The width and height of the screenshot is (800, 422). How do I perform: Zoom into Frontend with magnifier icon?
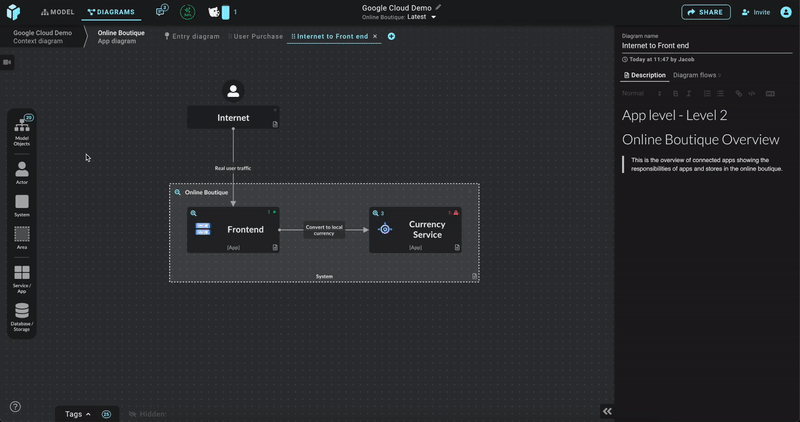pyautogui.click(x=193, y=213)
